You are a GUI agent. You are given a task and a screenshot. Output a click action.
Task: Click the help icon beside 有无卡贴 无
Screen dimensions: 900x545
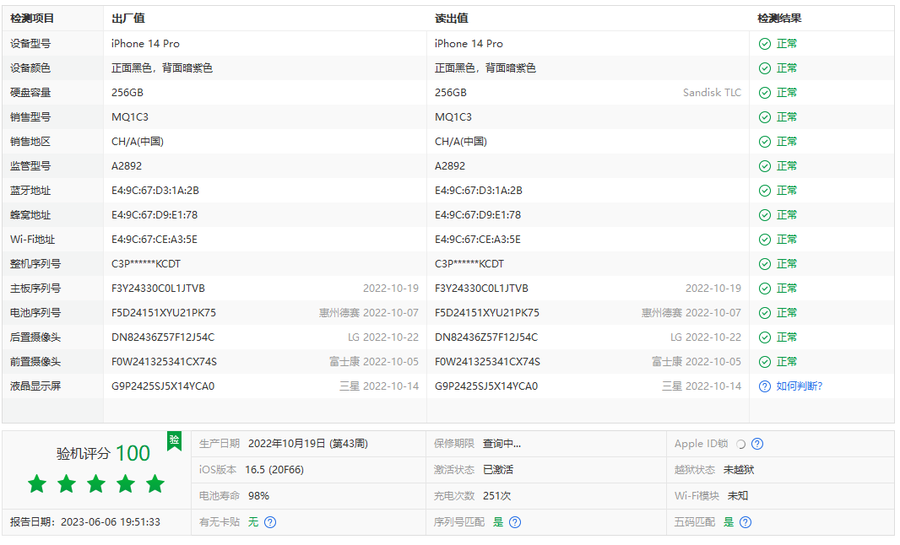point(270,522)
